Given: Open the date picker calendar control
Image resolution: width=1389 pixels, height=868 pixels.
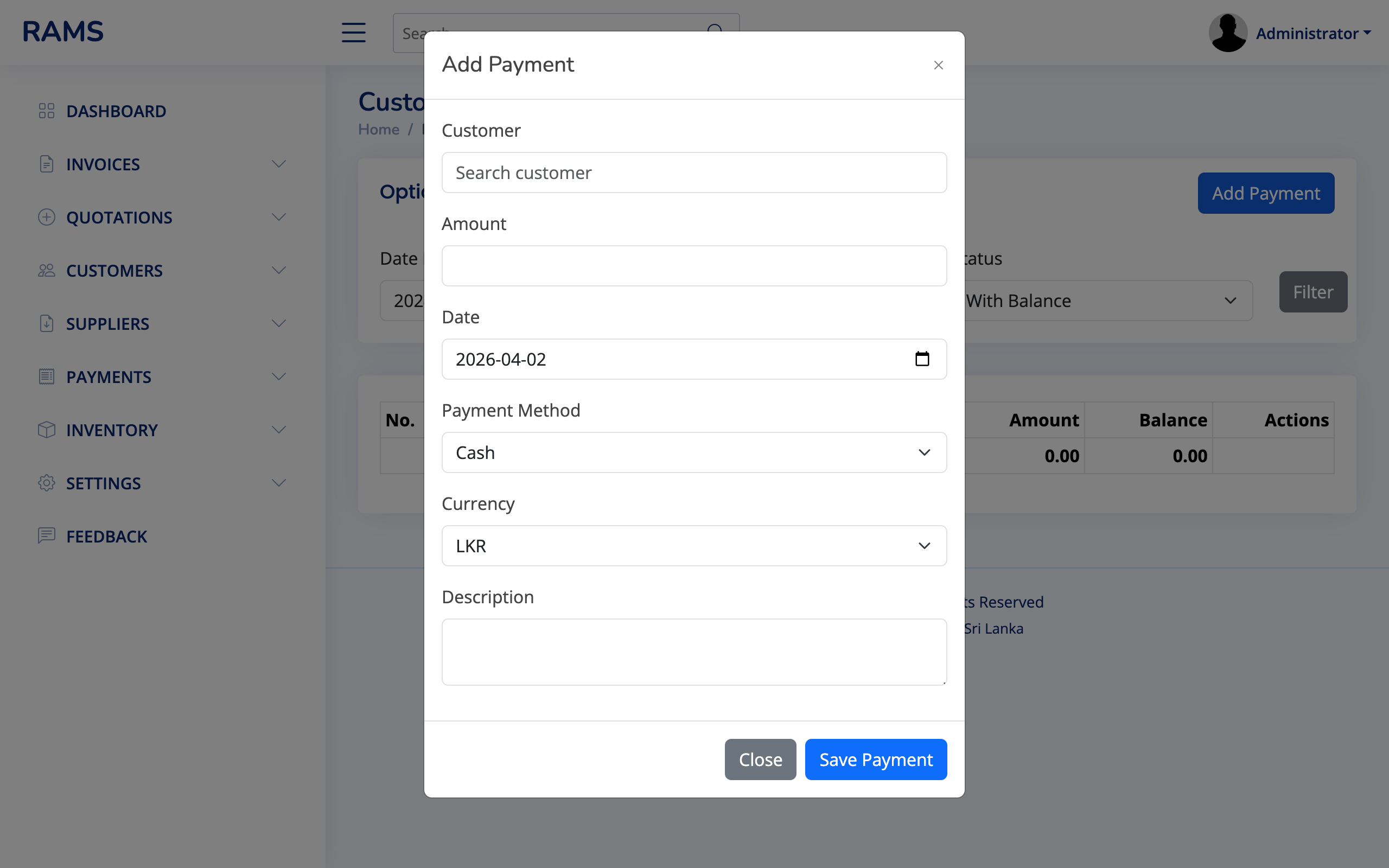Looking at the screenshot, I should tap(921, 359).
